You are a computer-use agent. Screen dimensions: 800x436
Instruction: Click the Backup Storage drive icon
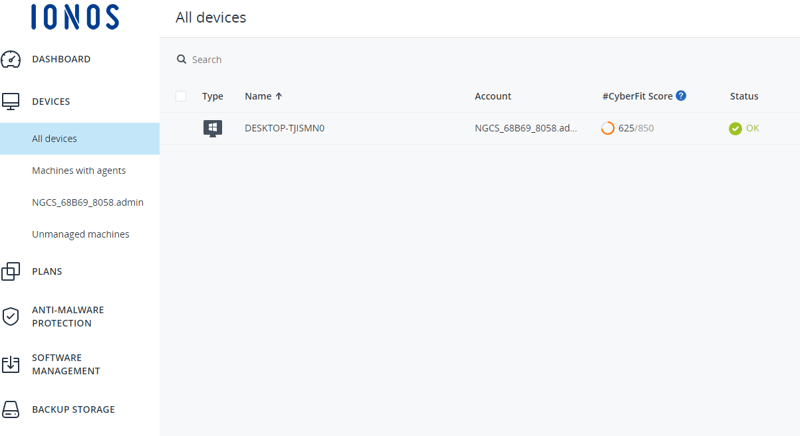coord(11,410)
